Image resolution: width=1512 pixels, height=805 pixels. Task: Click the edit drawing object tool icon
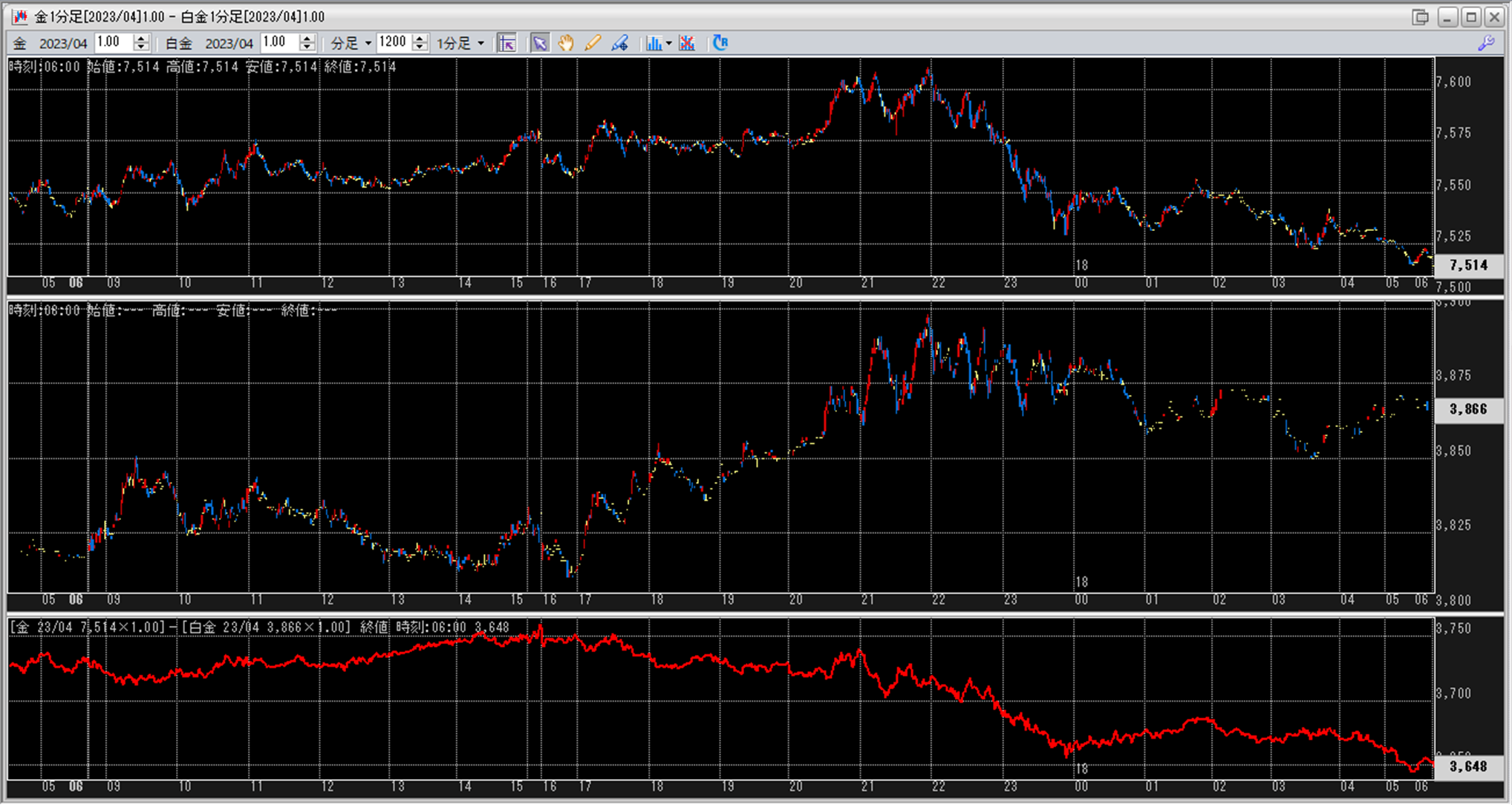click(x=619, y=43)
